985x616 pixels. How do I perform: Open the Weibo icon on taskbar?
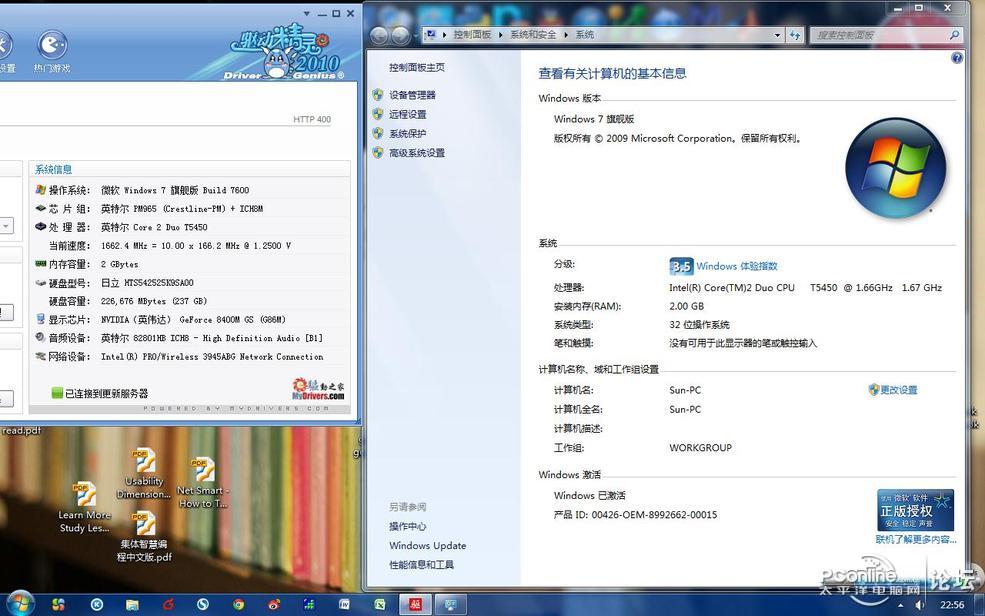pos(274,605)
